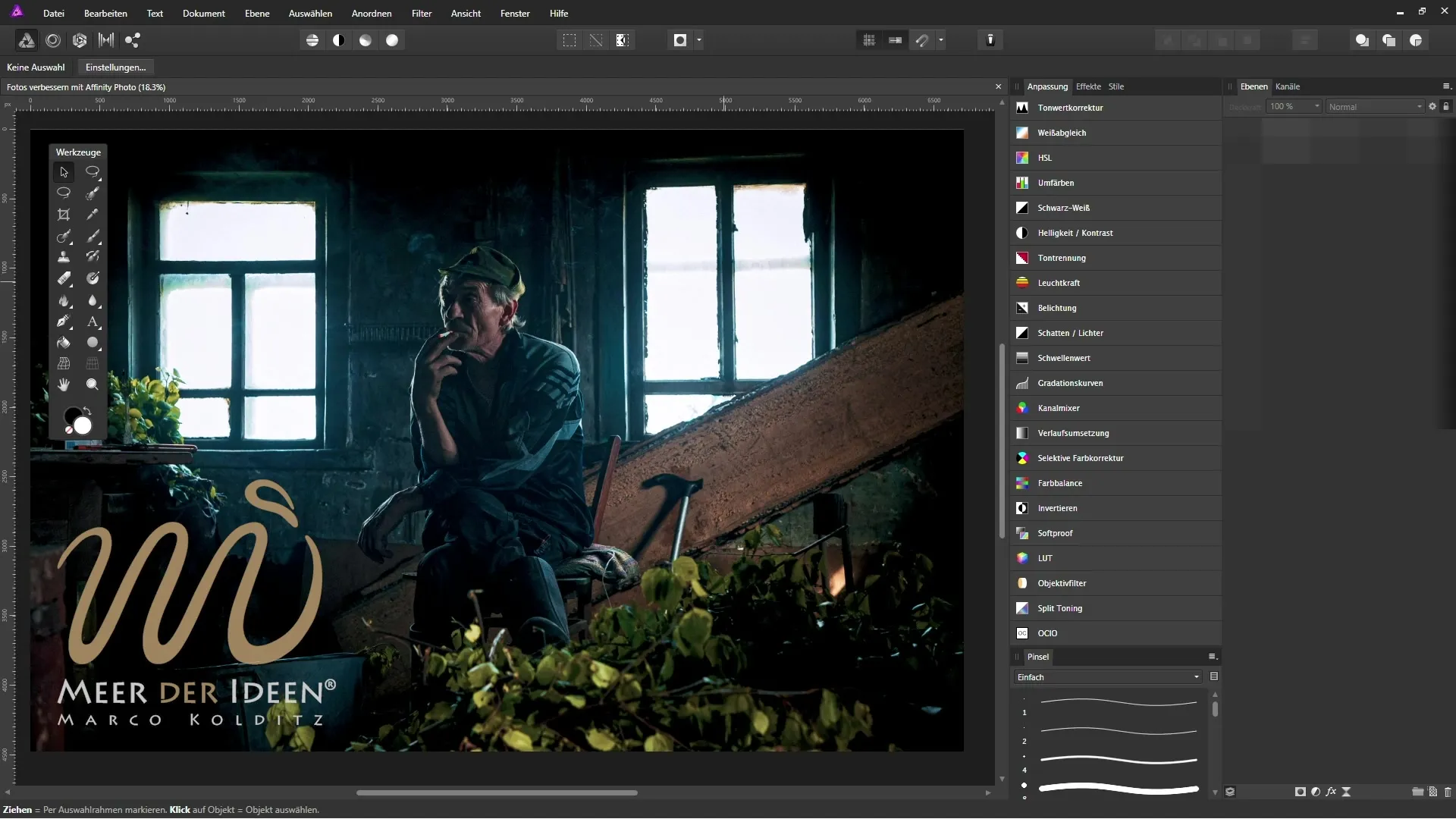Choose the Erase brush tool
The image size is (1456, 819).
click(x=64, y=278)
